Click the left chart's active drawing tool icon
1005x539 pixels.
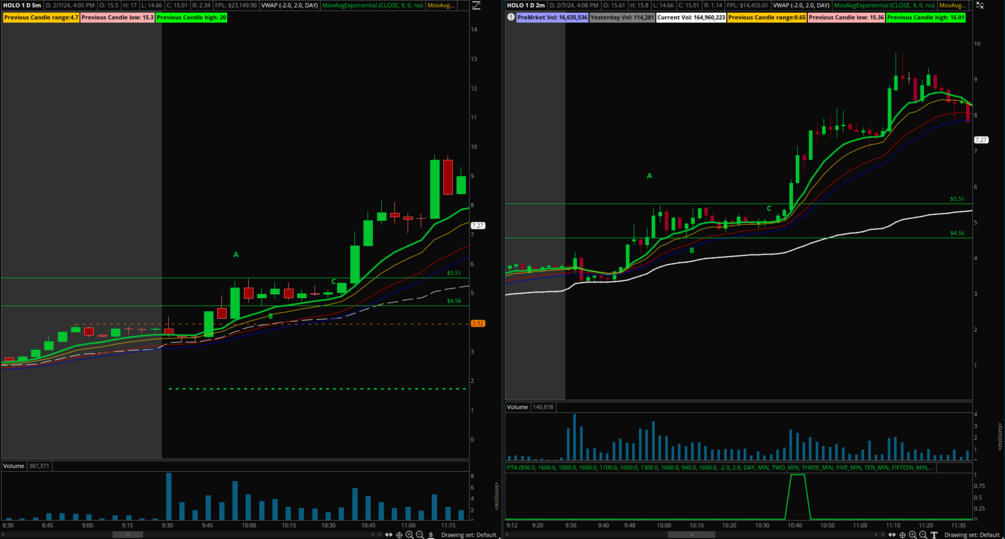pos(431,535)
